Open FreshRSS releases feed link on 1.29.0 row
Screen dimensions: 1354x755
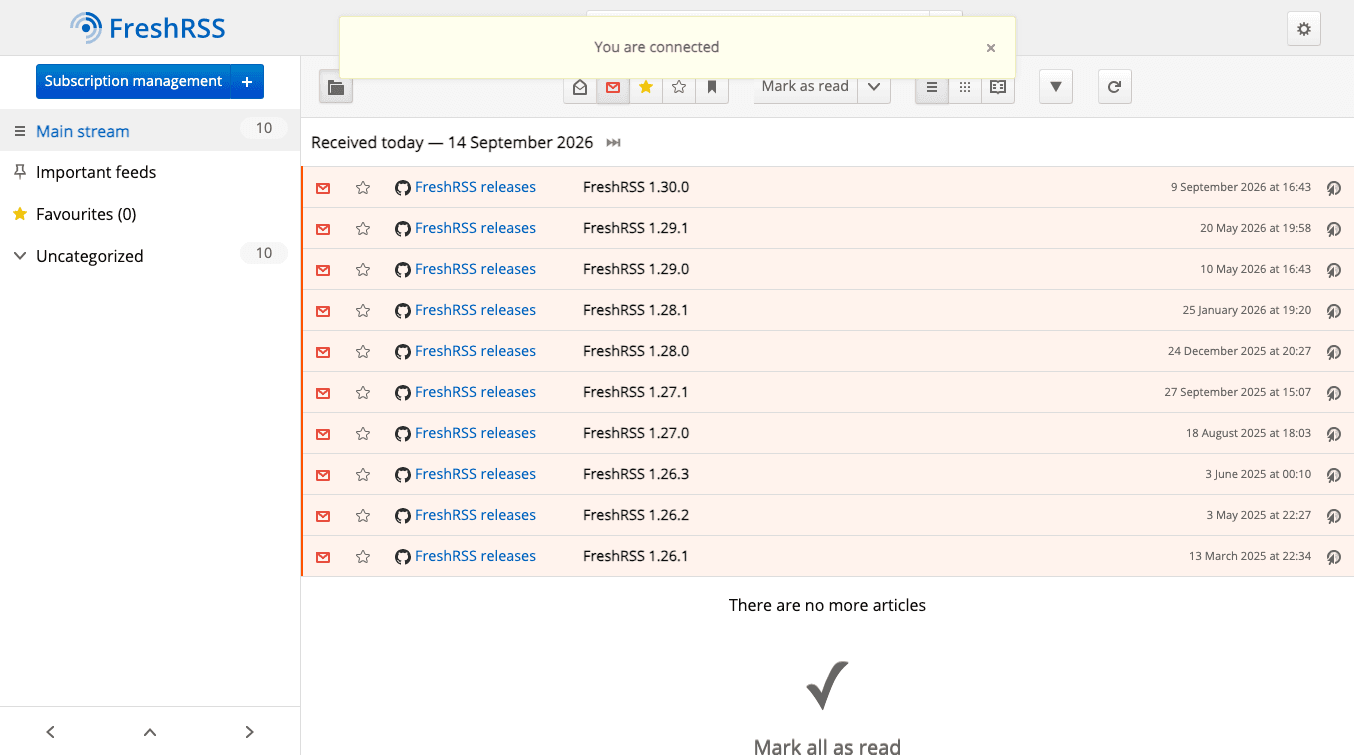(466, 269)
